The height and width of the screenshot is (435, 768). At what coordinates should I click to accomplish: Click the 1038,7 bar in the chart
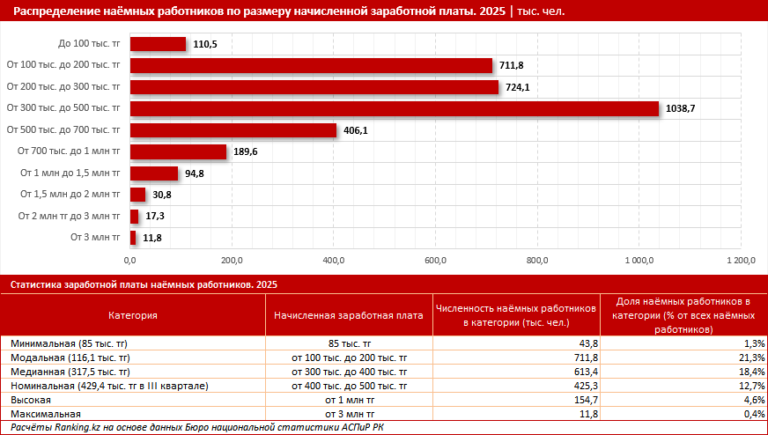coord(394,108)
